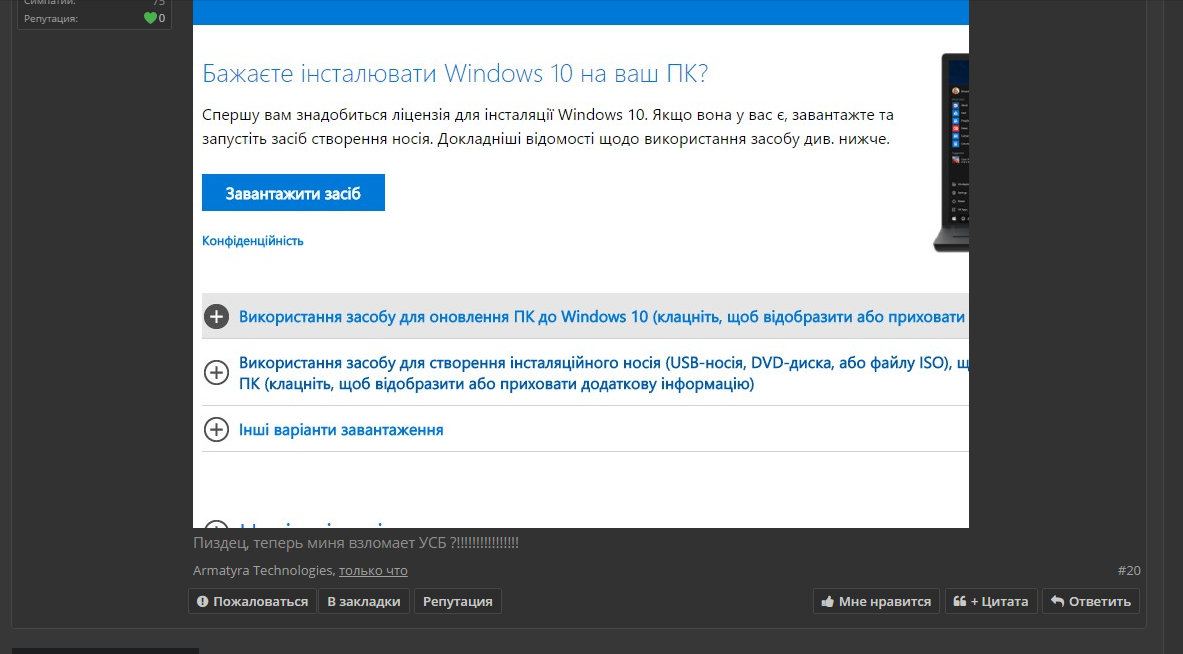The width and height of the screenshot is (1183, 654).
Task: Click the Завантажити засіб download button
Action: click(293, 192)
